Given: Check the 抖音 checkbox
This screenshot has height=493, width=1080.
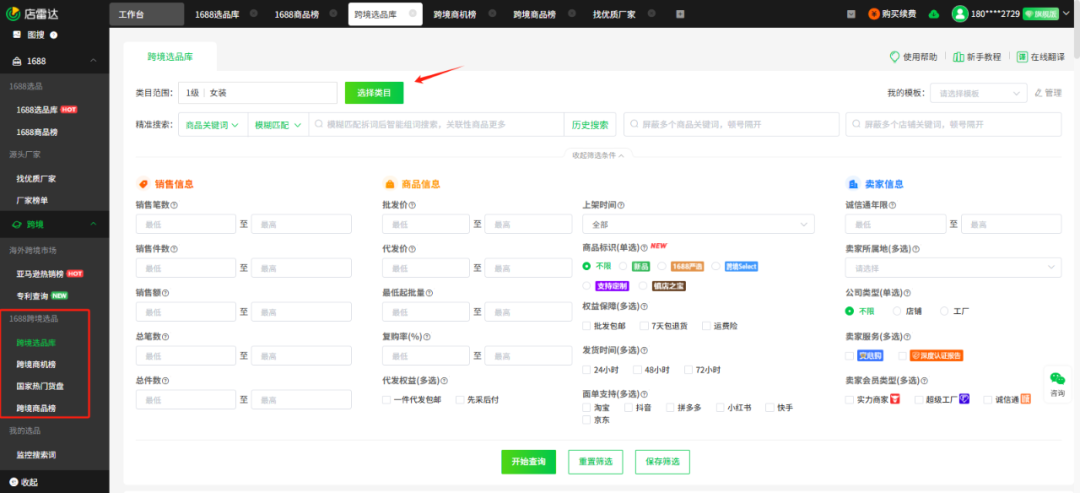Looking at the screenshot, I should [x=628, y=408].
